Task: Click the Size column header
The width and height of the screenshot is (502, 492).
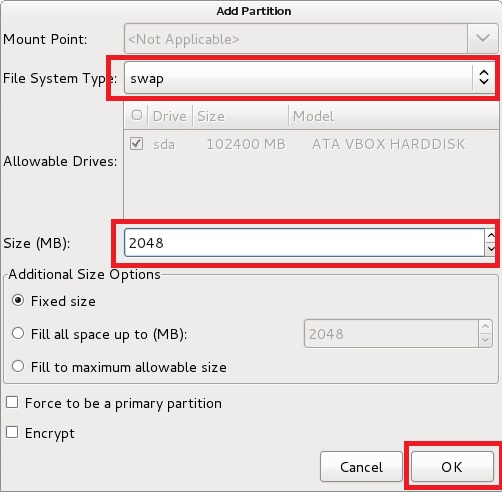Action: 240,116
